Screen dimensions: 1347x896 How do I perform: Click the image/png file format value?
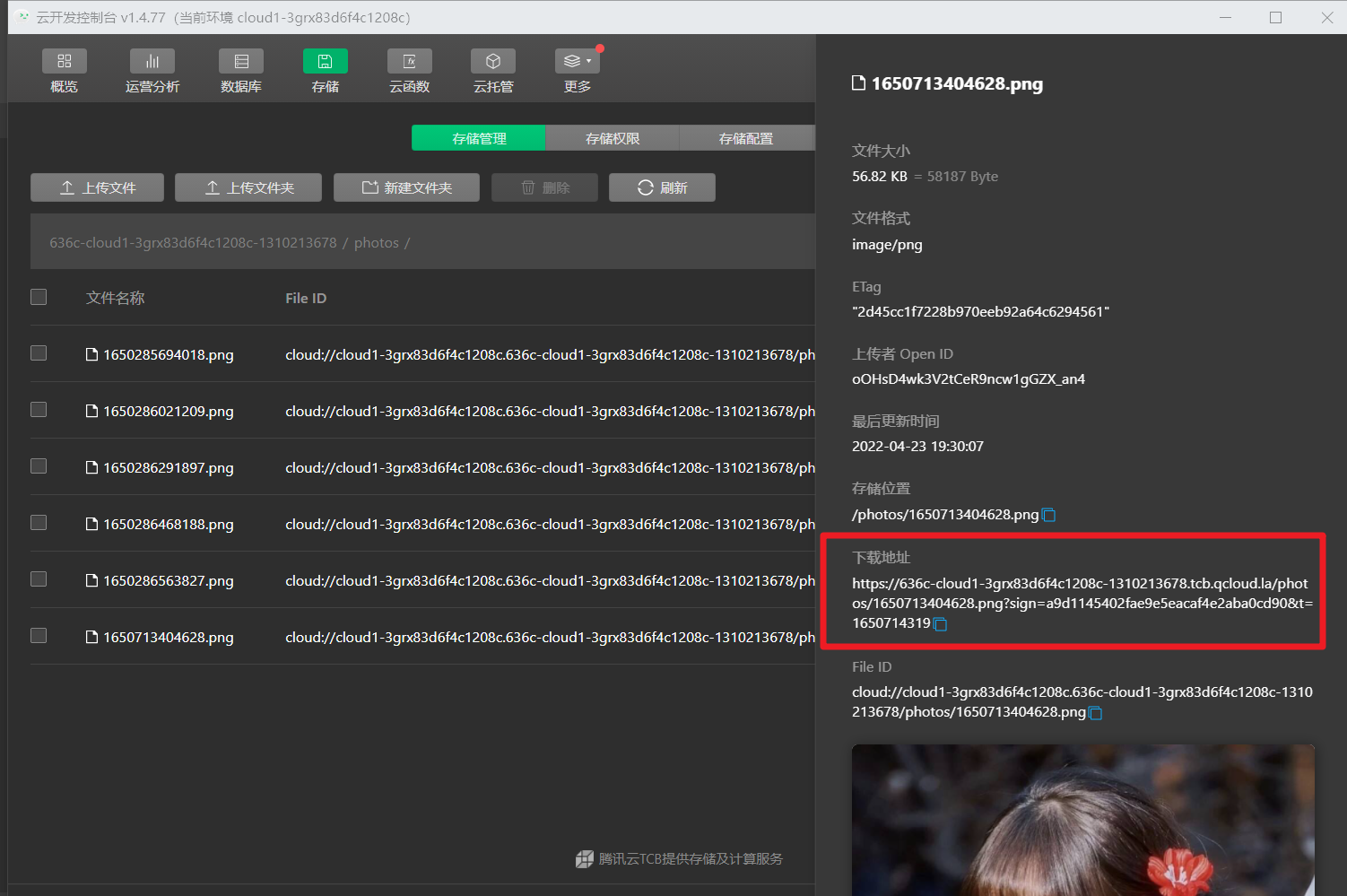point(887,245)
